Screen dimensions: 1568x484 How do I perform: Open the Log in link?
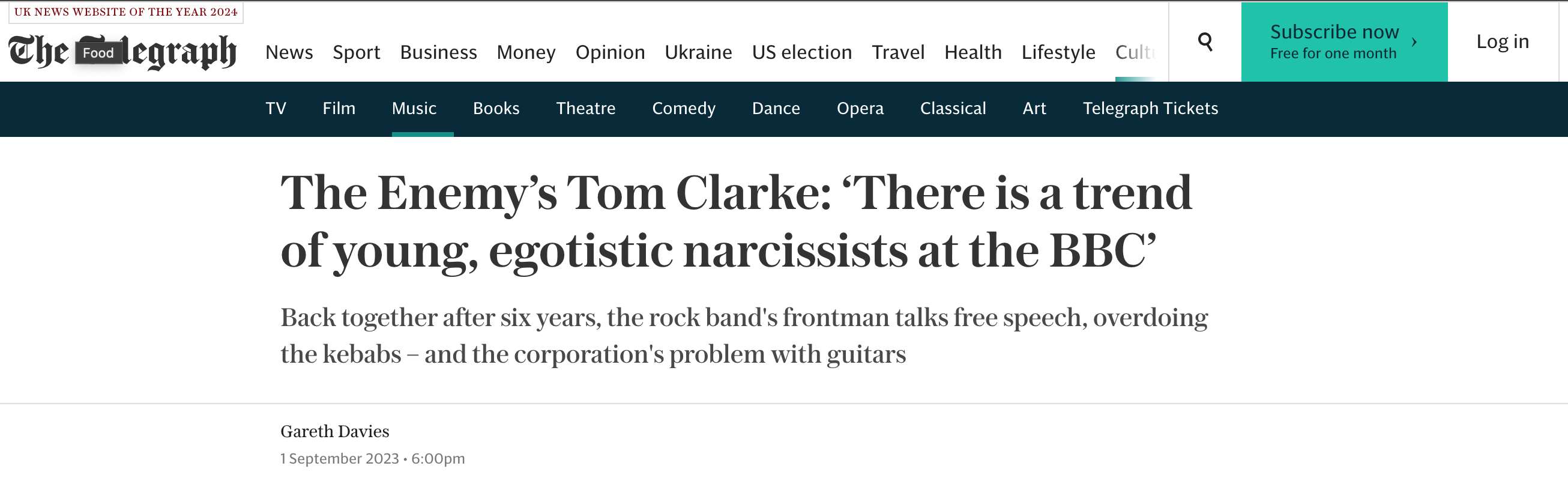coord(1502,41)
